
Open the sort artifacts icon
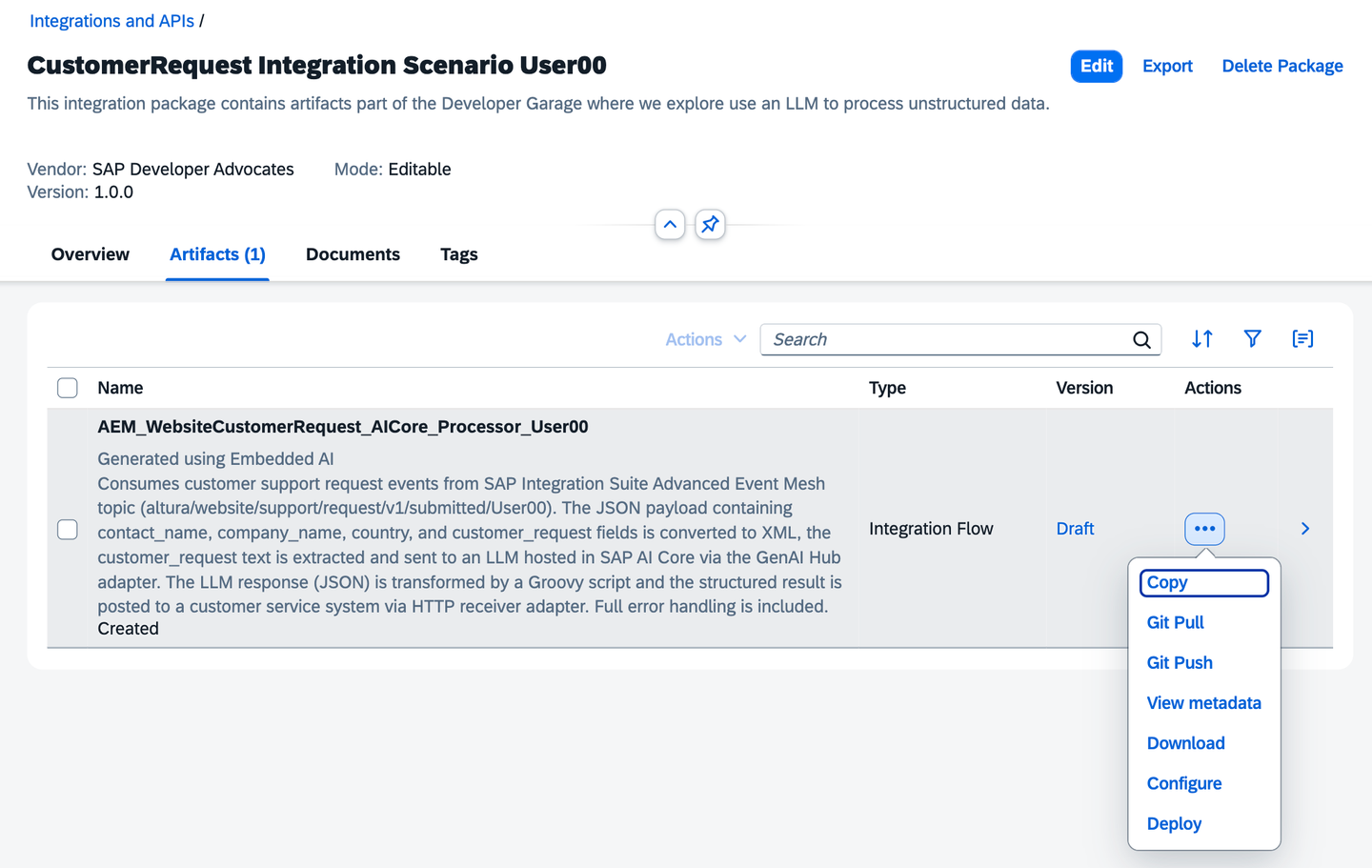(x=1202, y=339)
